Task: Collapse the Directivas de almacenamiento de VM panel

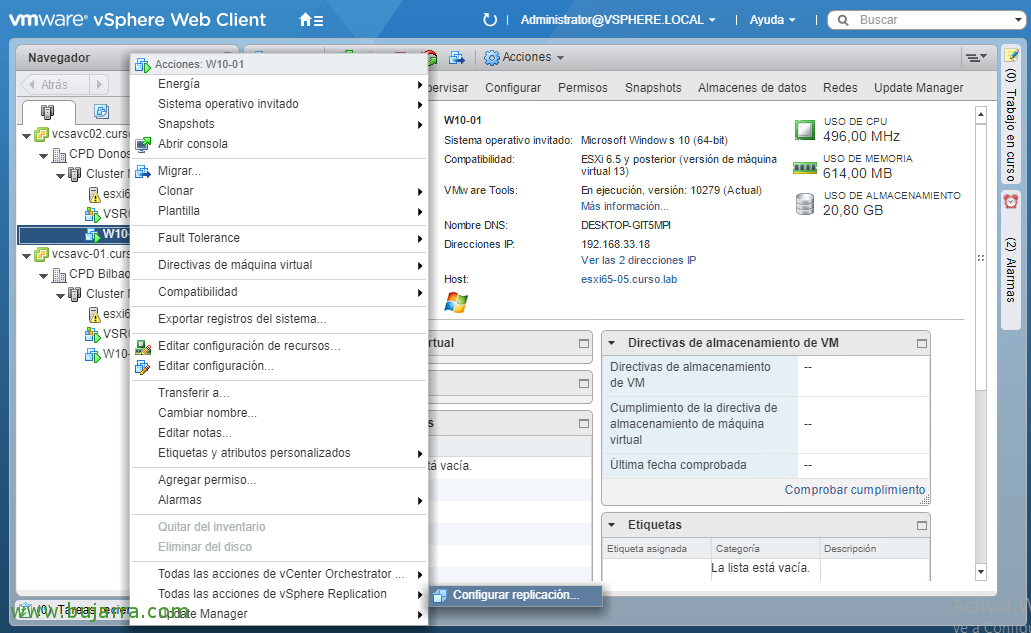Action: point(611,343)
